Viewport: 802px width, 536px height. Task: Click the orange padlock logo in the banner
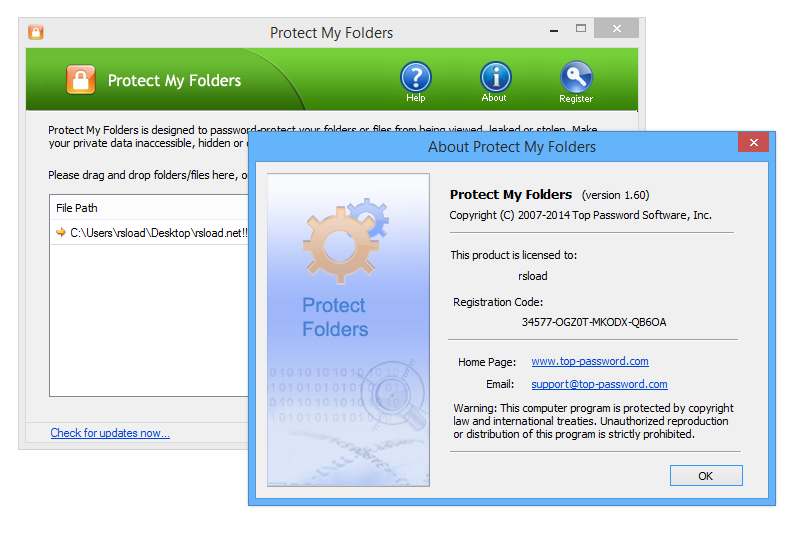pyautogui.click(x=81, y=80)
